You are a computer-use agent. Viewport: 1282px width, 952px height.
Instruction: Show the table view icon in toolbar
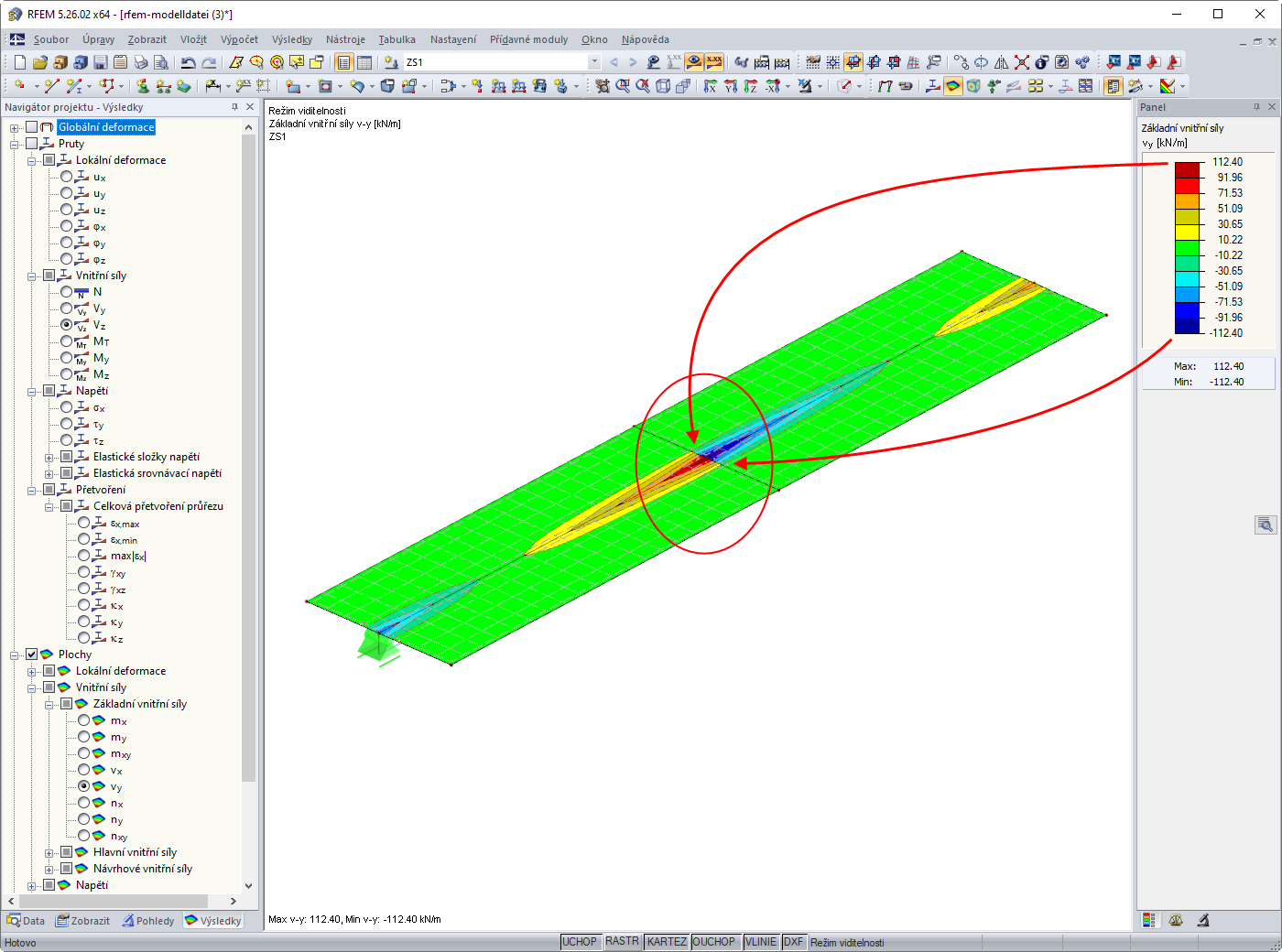tap(364, 62)
